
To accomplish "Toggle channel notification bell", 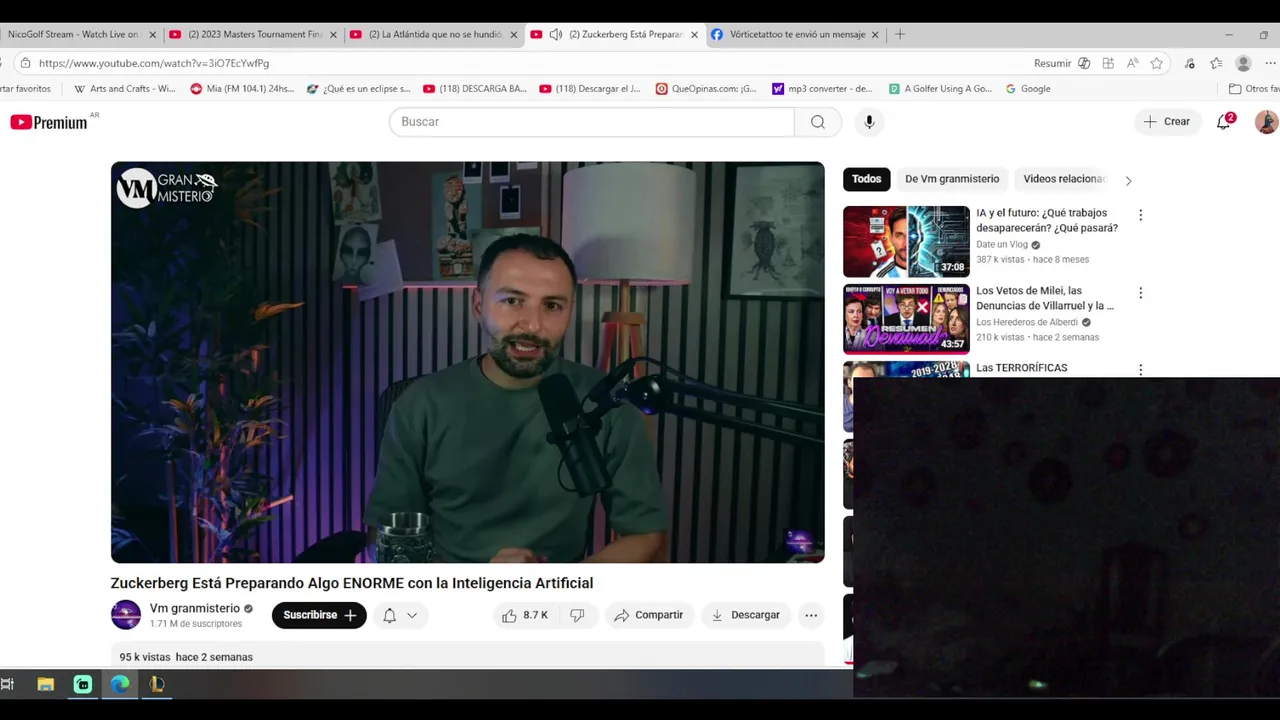I will click(390, 615).
